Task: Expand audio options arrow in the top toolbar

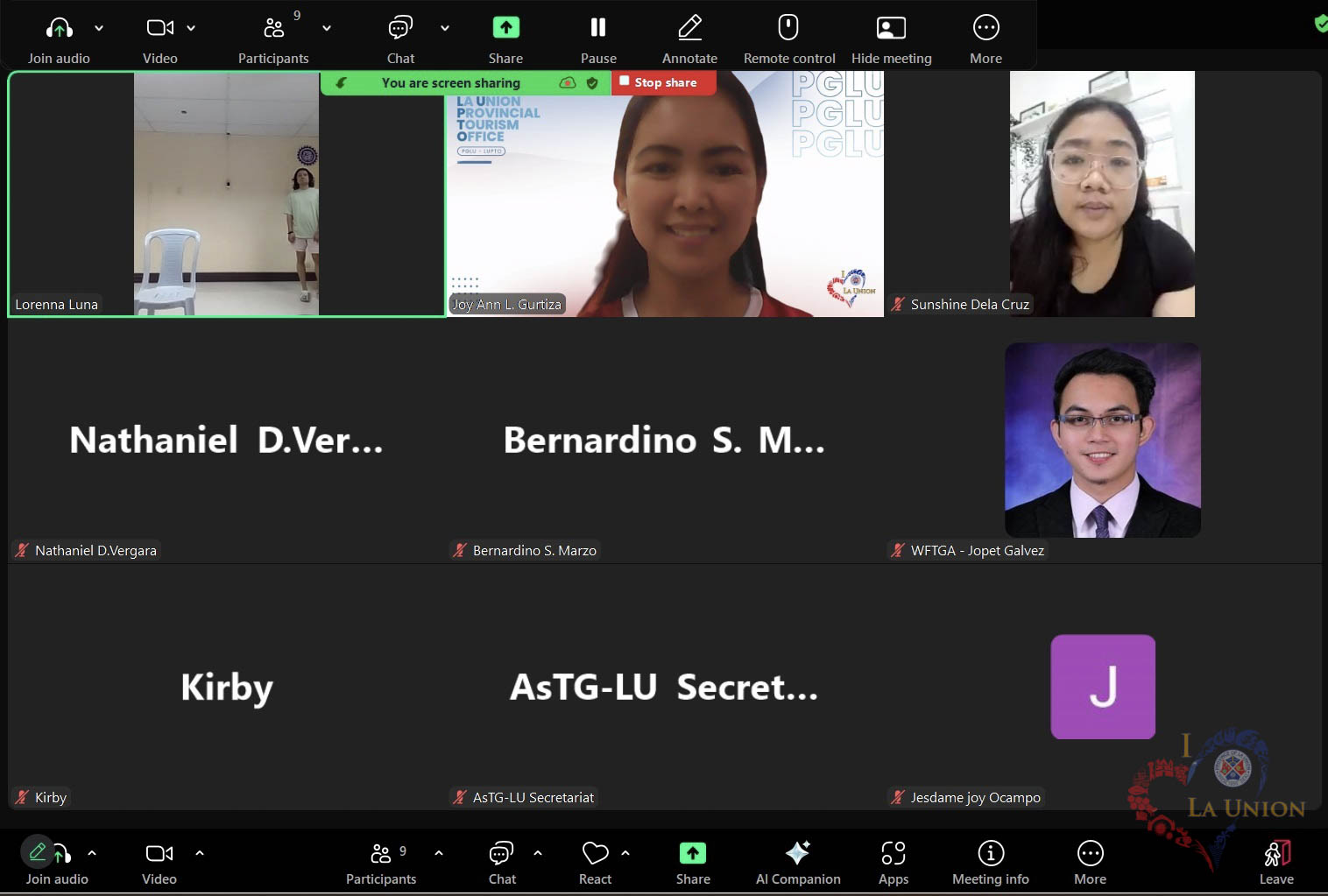Action: [99, 28]
